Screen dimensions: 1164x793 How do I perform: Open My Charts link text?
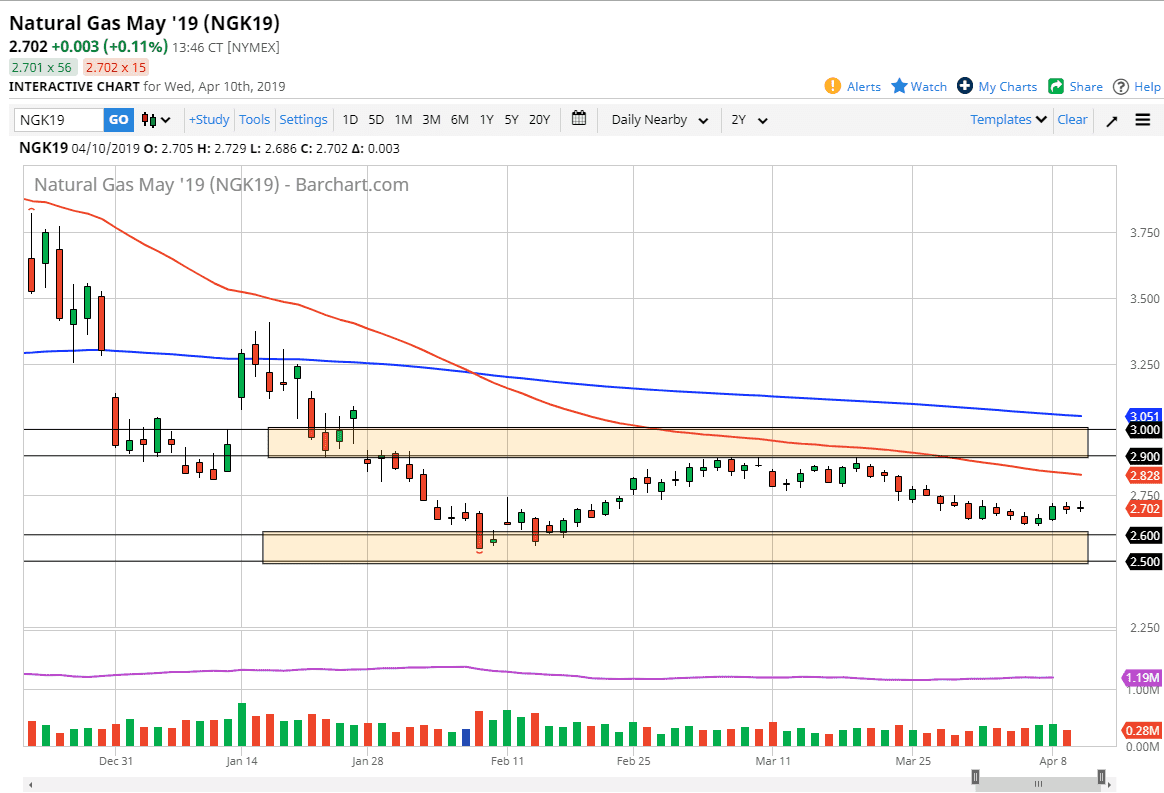[x=1007, y=87]
